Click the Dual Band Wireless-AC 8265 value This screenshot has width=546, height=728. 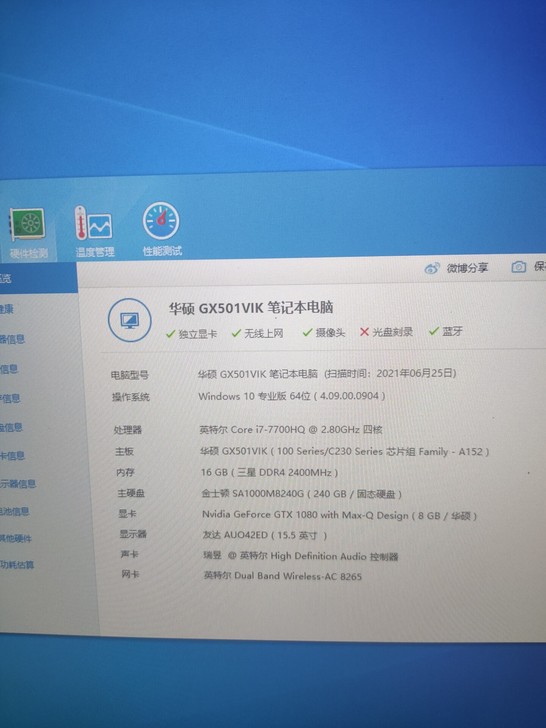(x=282, y=576)
